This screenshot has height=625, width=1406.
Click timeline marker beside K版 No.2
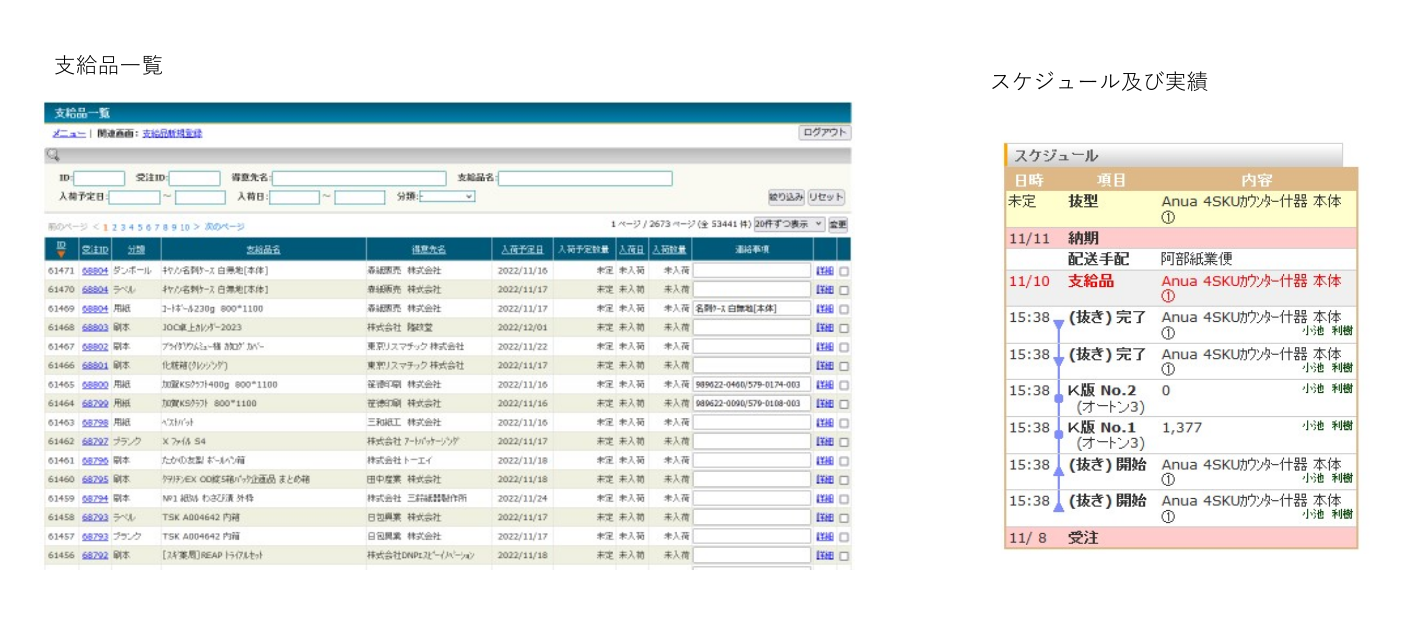point(1058,398)
